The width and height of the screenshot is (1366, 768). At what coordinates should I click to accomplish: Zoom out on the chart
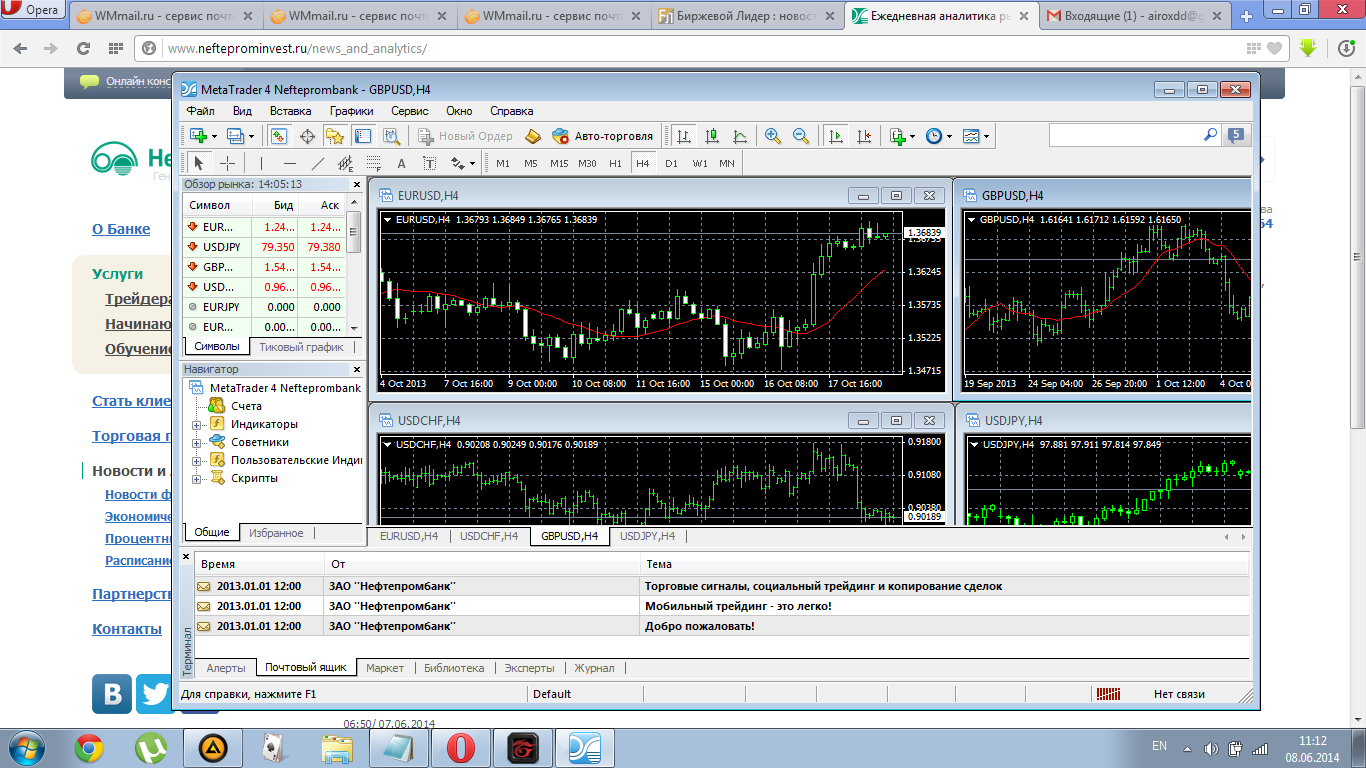pyautogui.click(x=800, y=136)
